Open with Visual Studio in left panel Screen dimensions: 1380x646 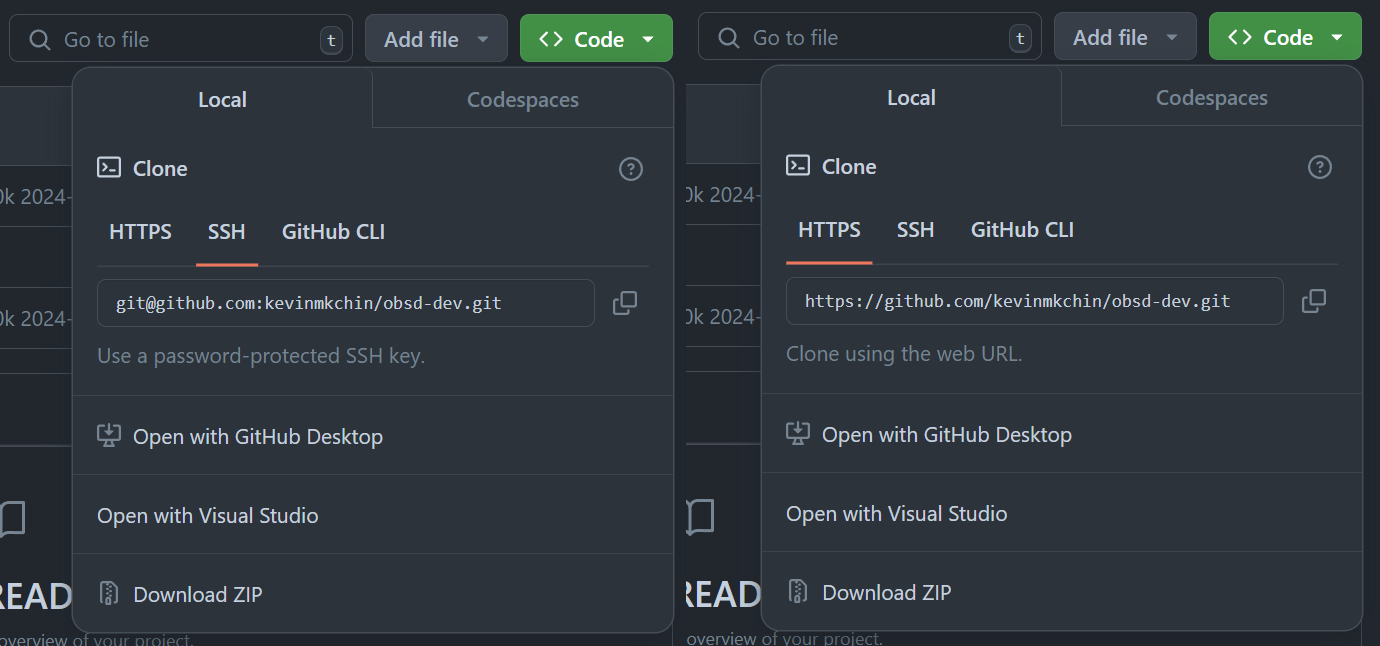373,515
